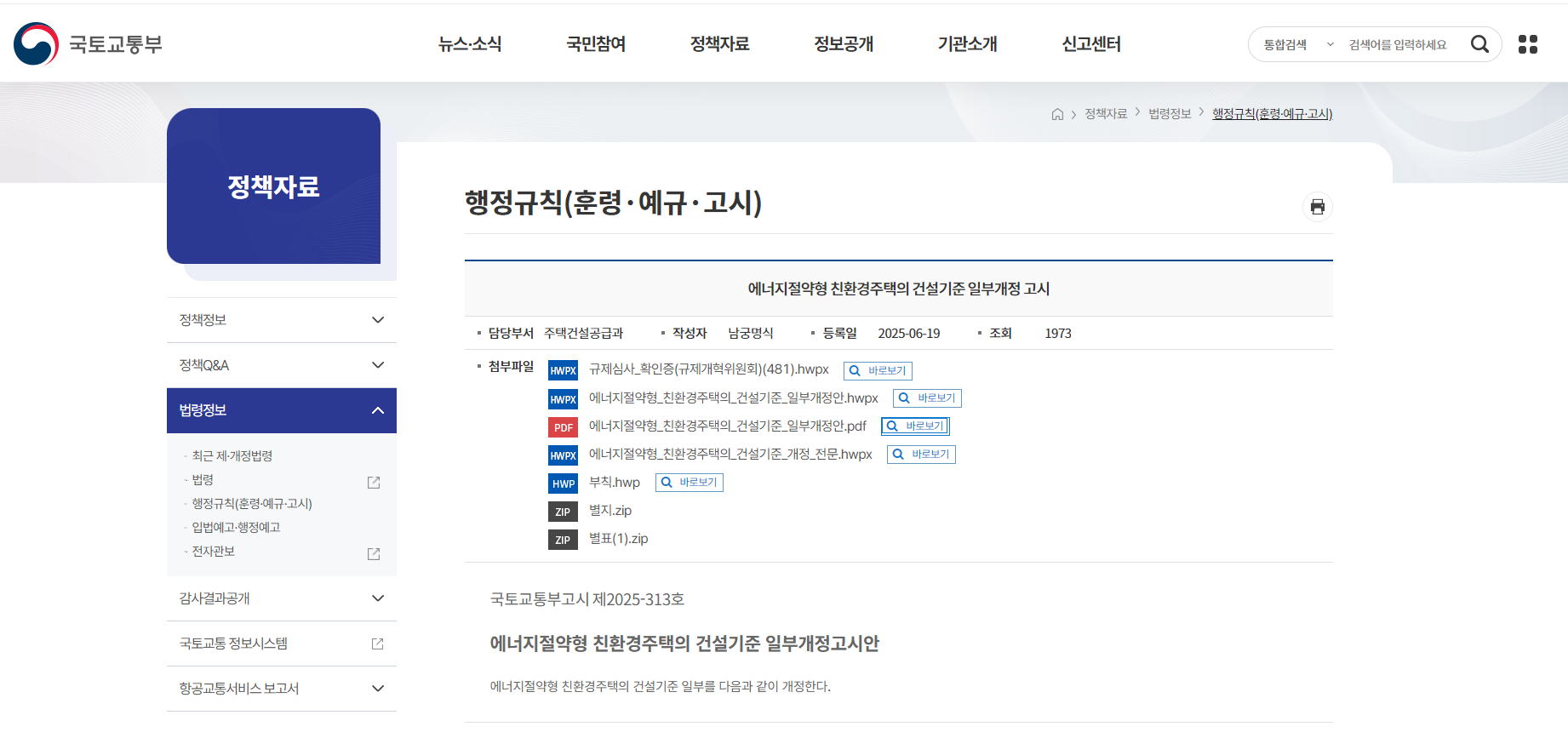
Task: Open the 정보공개 top menu
Action: (x=844, y=44)
